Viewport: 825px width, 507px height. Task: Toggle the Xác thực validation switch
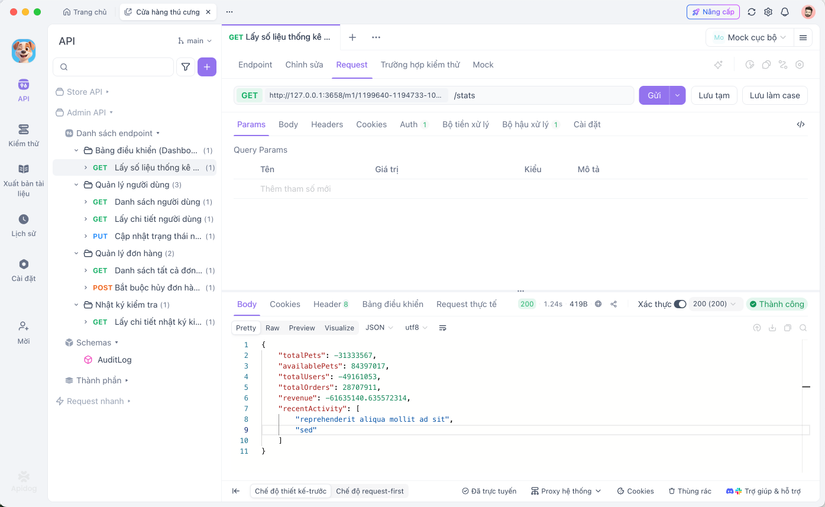(680, 304)
